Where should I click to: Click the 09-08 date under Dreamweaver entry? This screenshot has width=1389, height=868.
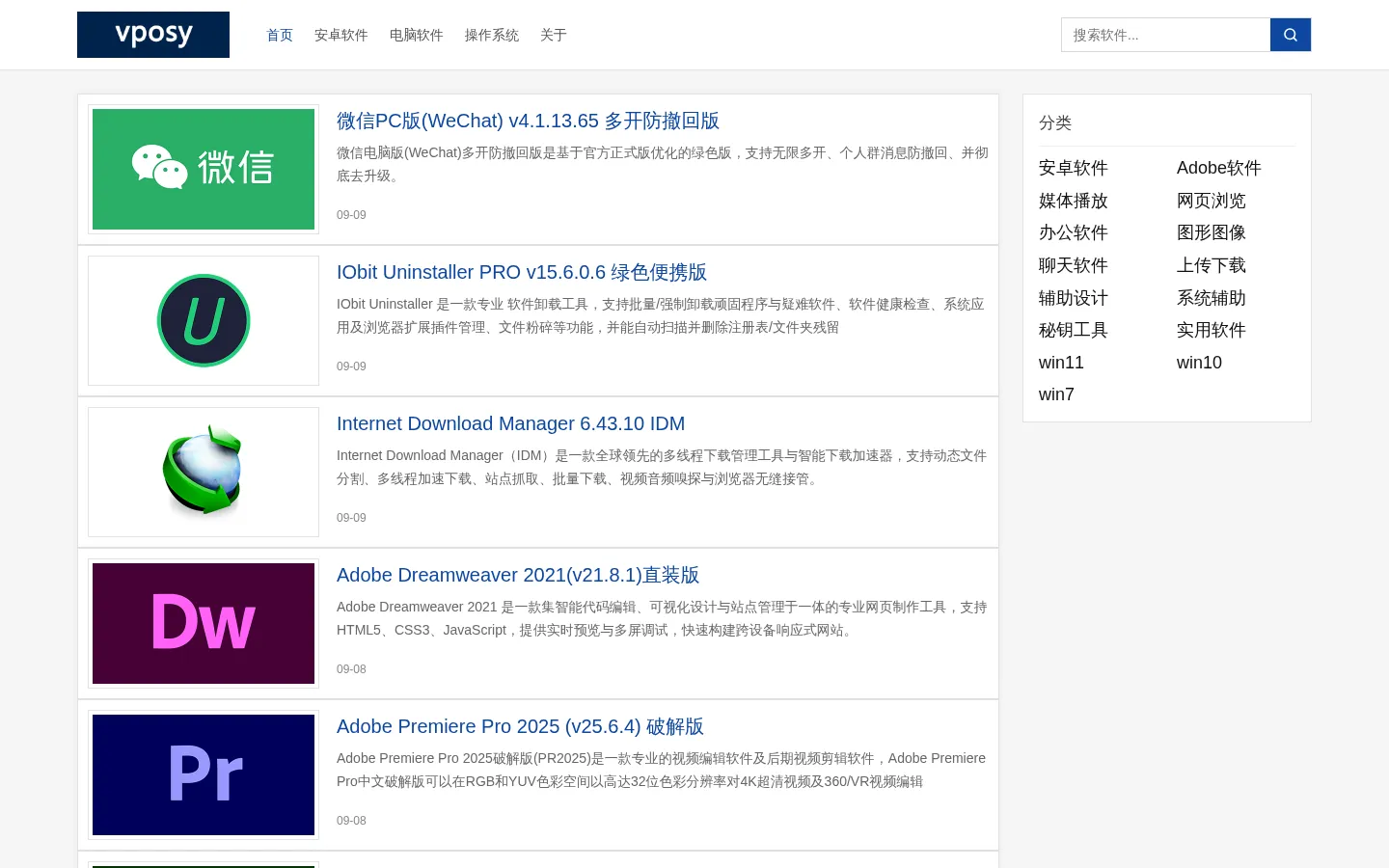point(351,669)
